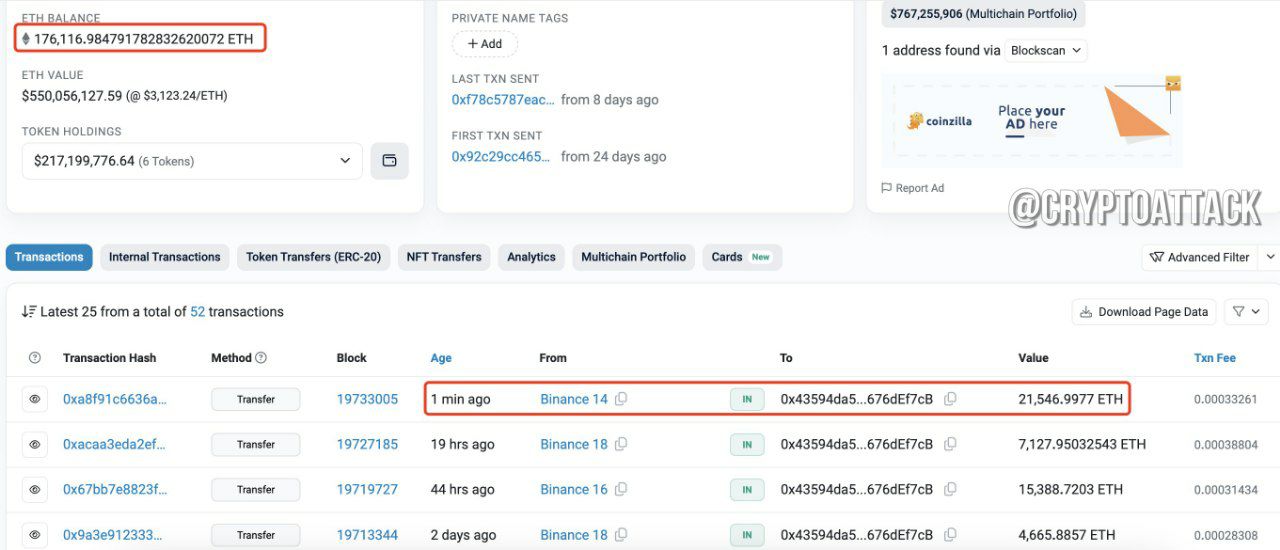The image size is (1280, 550).
Task: Open block 19719727
Action: [367, 489]
